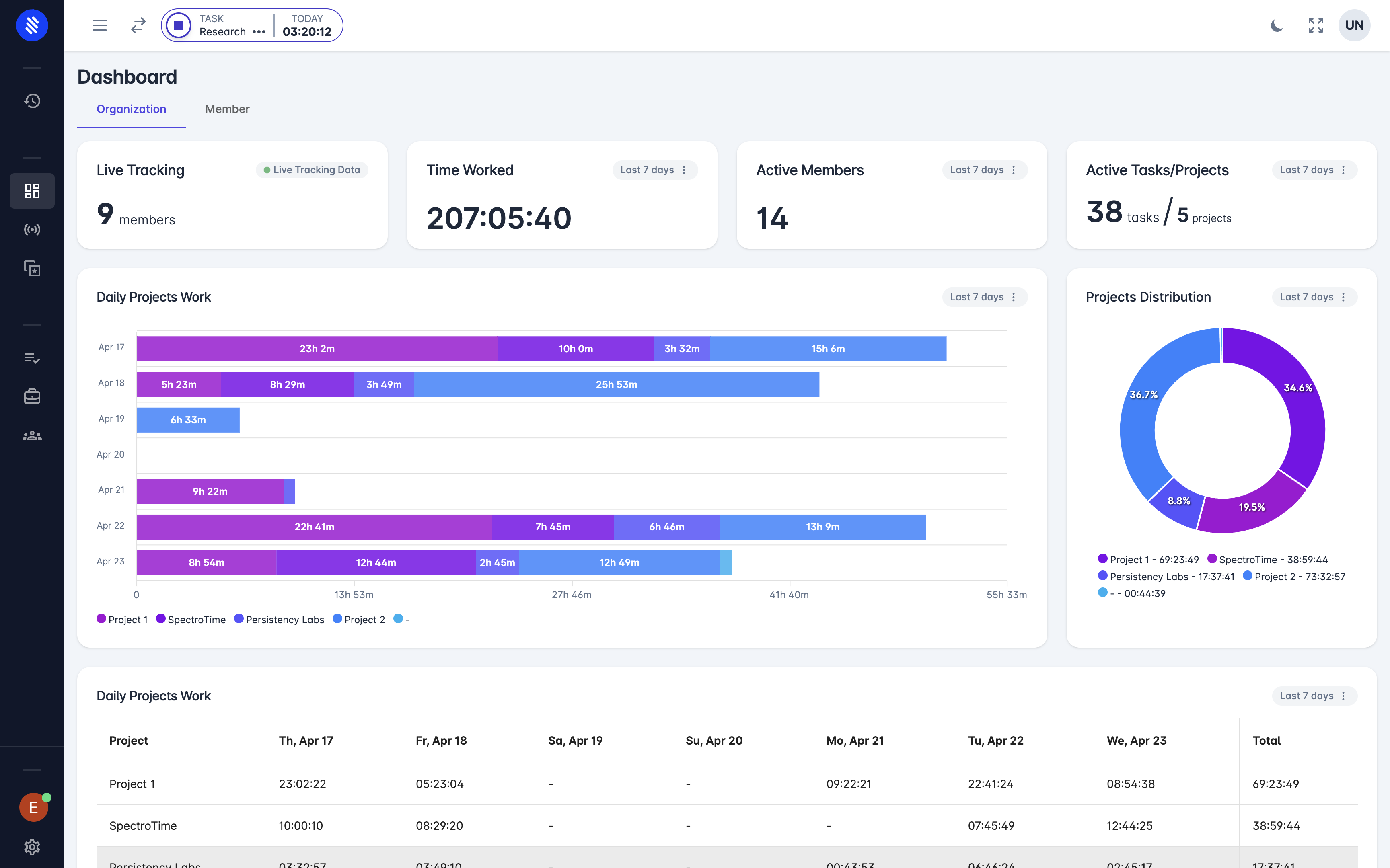1390x868 pixels.
Task: Open settings gear in sidebar
Action: (x=32, y=847)
